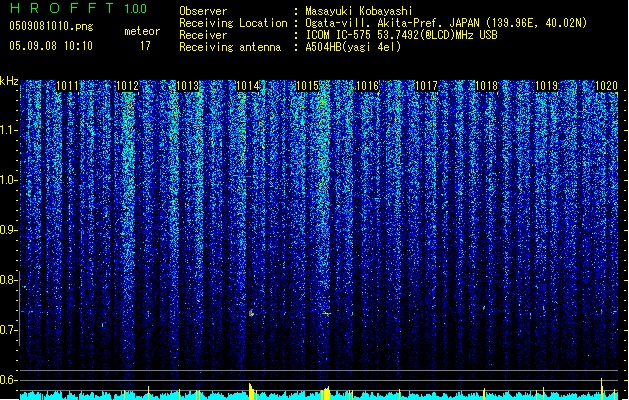The width and height of the screenshot is (629, 400).
Task: Select observer name Masayuki Kobayashi
Action: pos(359,11)
